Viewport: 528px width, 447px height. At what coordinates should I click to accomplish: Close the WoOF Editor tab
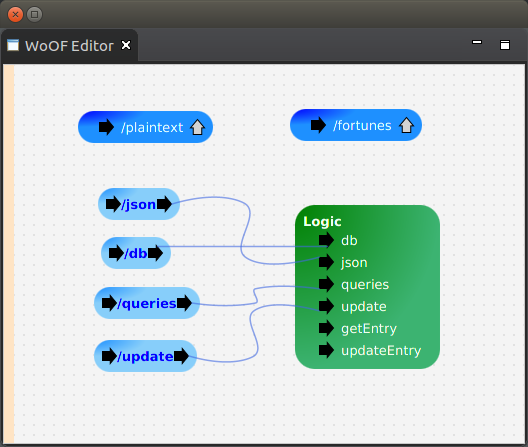[x=126, y=45]
